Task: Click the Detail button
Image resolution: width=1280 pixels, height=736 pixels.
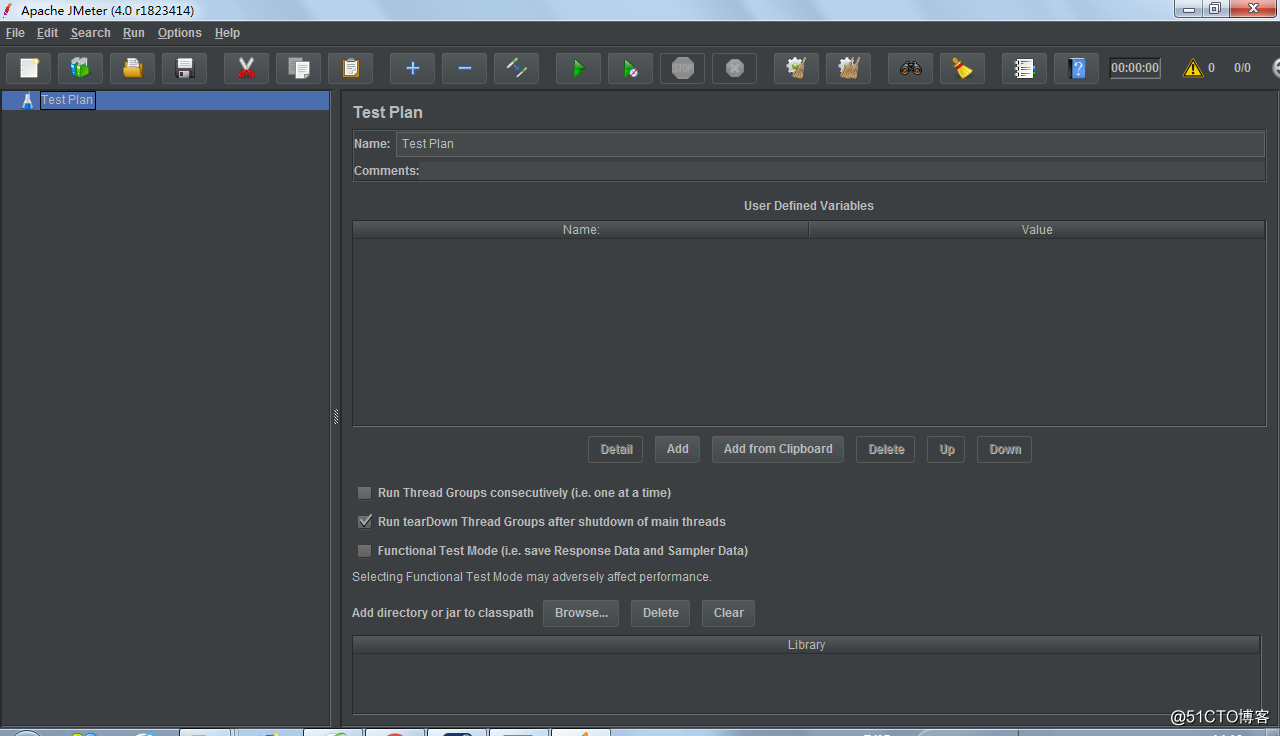Action: (x=616, y=449)
